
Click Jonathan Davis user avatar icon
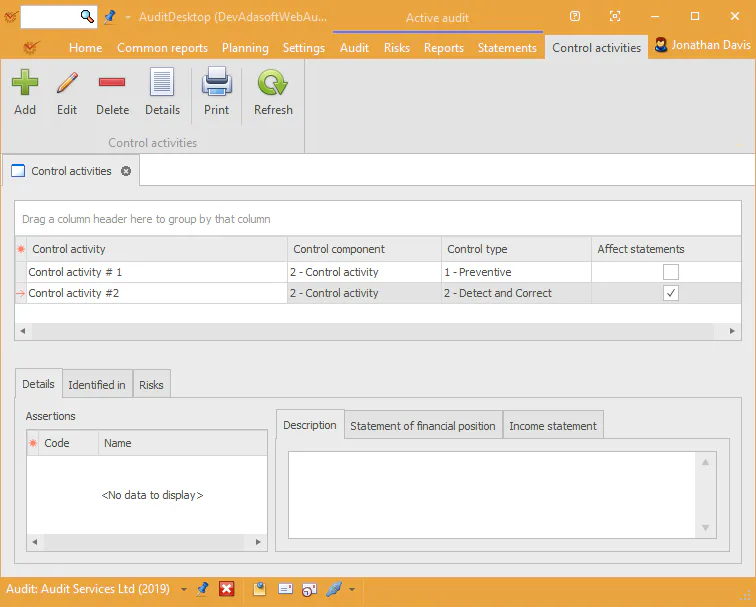click(661, 45)
